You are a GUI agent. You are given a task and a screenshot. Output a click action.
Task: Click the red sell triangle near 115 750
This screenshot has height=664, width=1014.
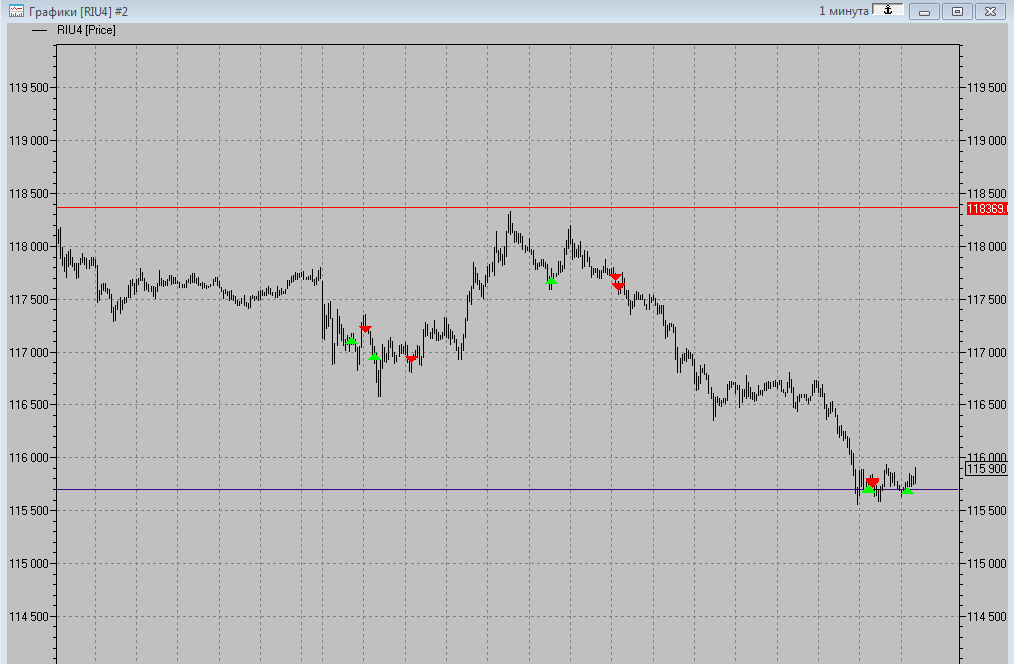coord(872,482)
